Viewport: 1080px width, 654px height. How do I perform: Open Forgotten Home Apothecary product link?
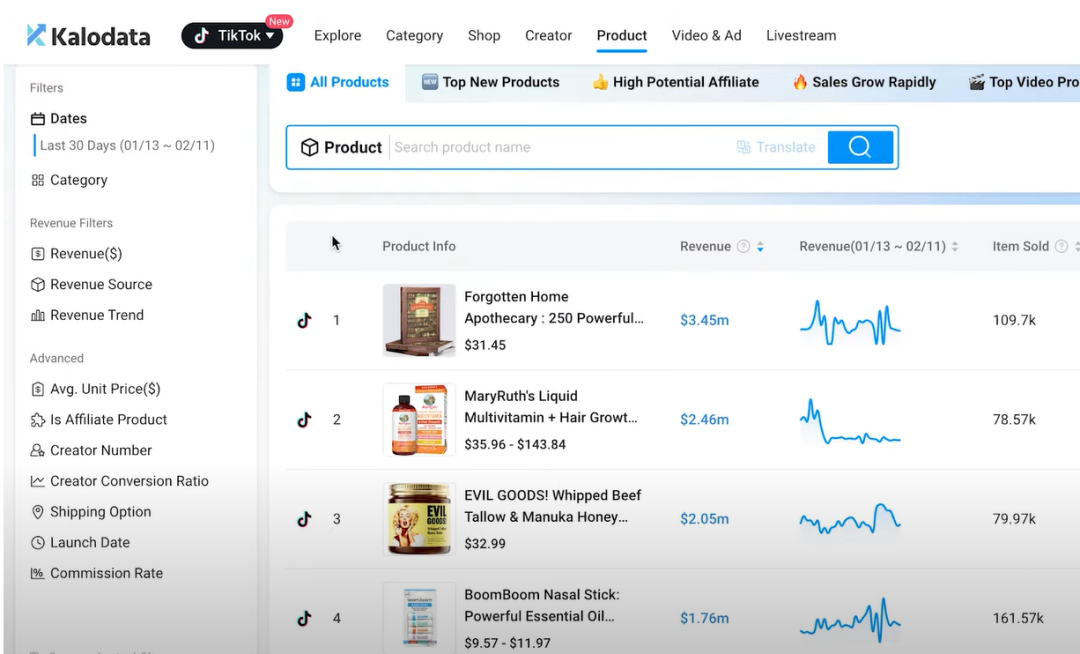click(x=553, y=307)
